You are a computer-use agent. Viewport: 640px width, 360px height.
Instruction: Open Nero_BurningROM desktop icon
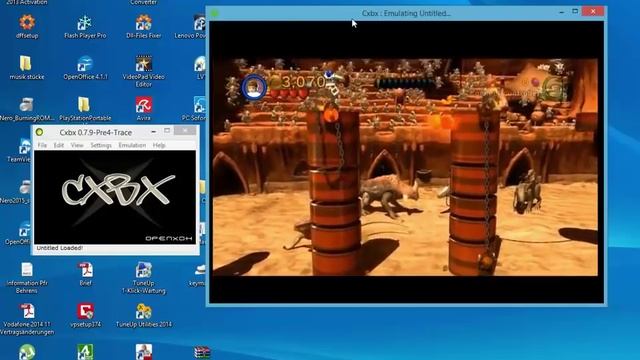coord(27,109)
